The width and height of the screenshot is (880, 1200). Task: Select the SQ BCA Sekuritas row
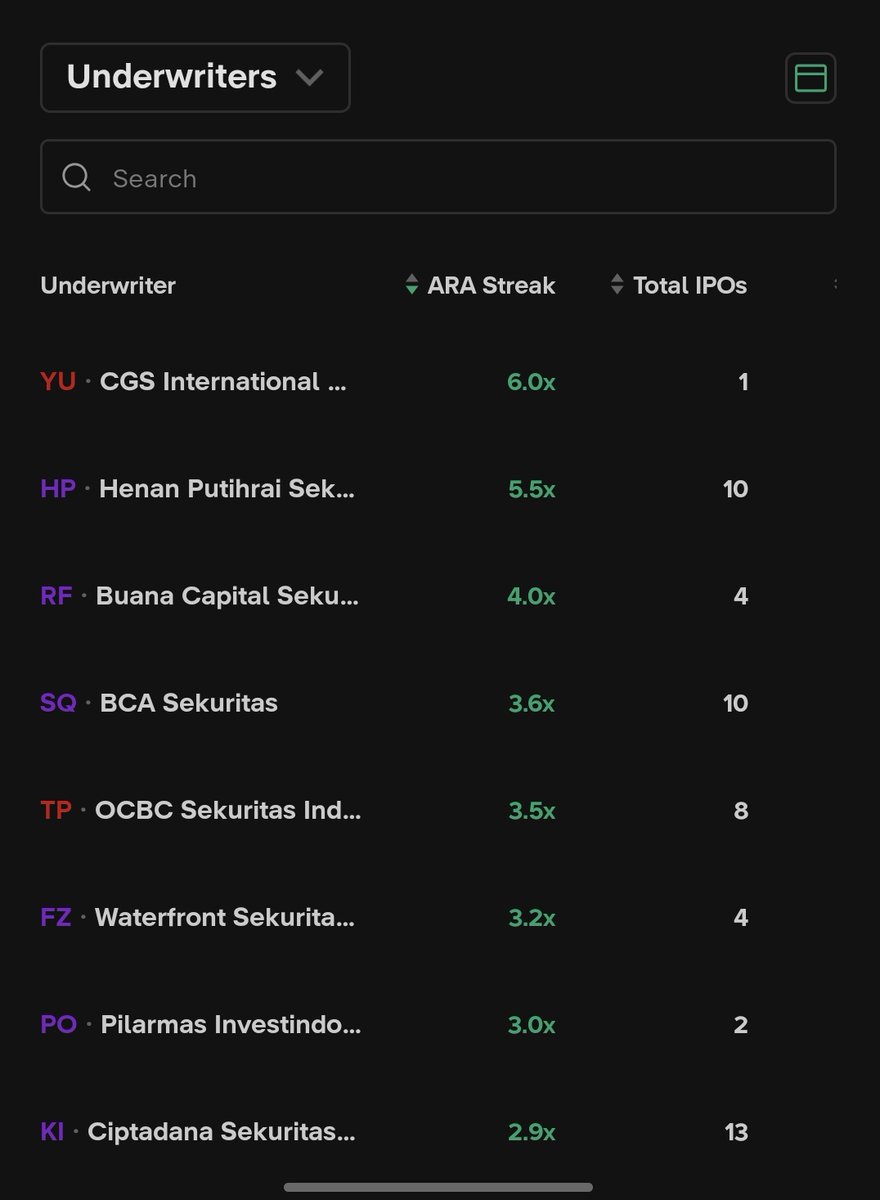438,702
